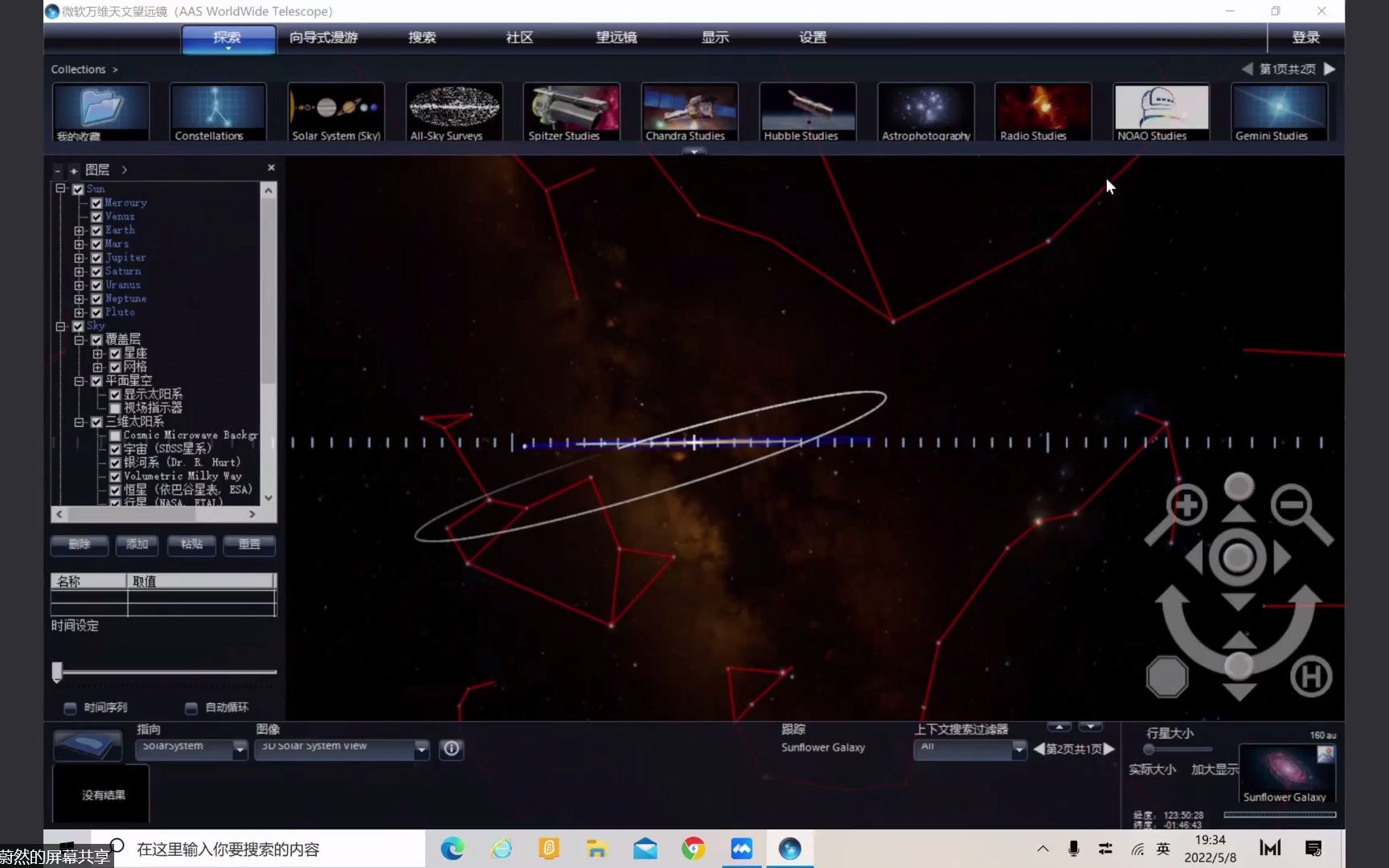The image size is (1389, 868).
Task: Click the H home navigation button
Action: coord(1311,677)
